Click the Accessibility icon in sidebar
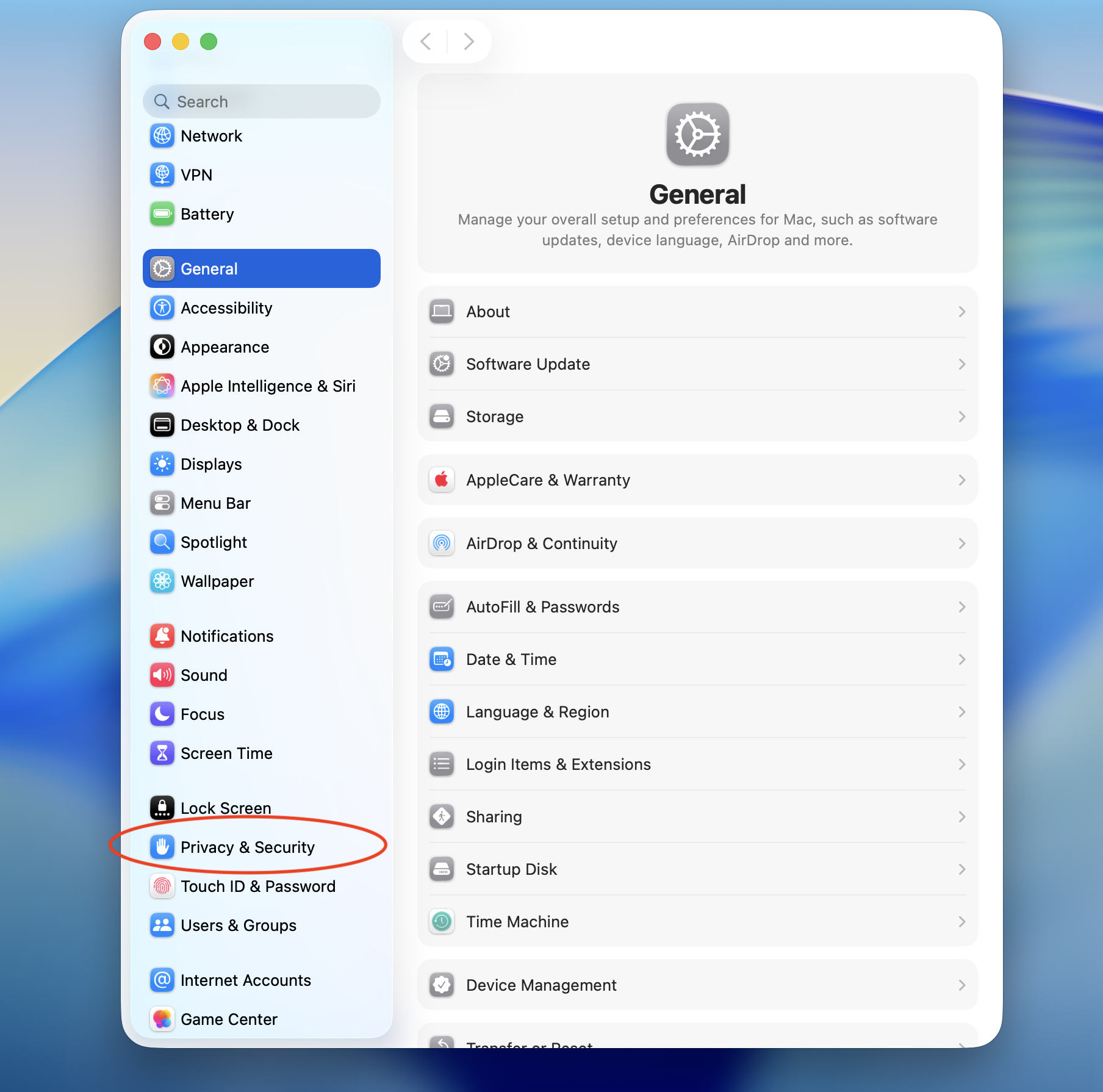Viewport: 1103px width, 1092px height. click(x=162, y=308)
